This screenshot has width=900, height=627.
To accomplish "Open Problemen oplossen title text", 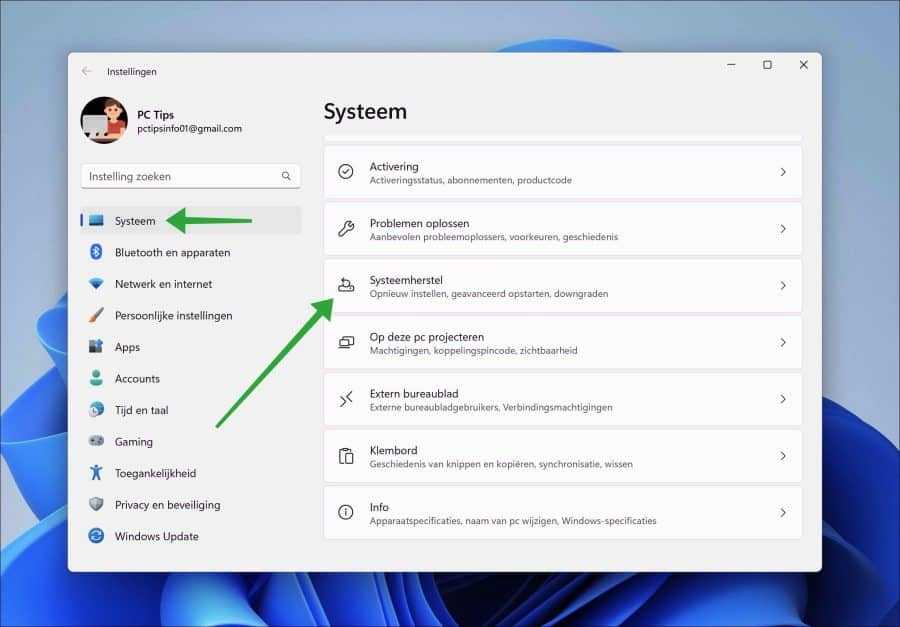I will coord(419,223).
